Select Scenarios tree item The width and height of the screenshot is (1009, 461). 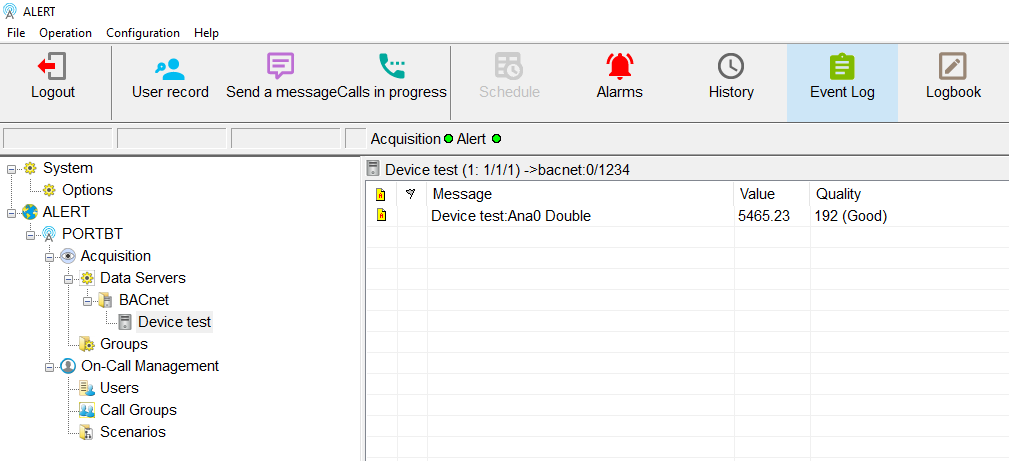(132, 432)
